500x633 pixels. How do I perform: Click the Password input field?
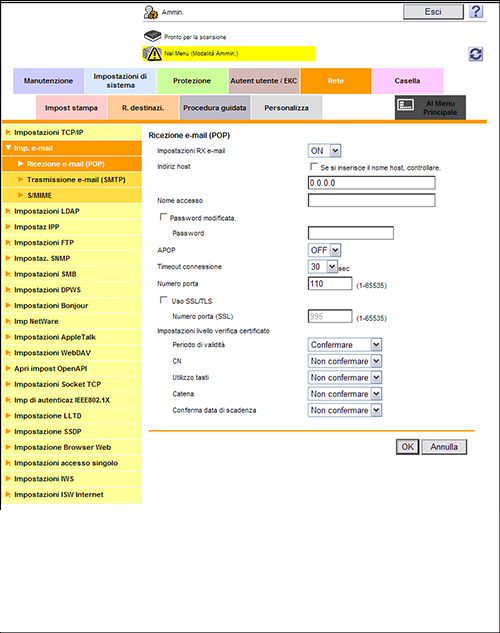pos(351,233)
